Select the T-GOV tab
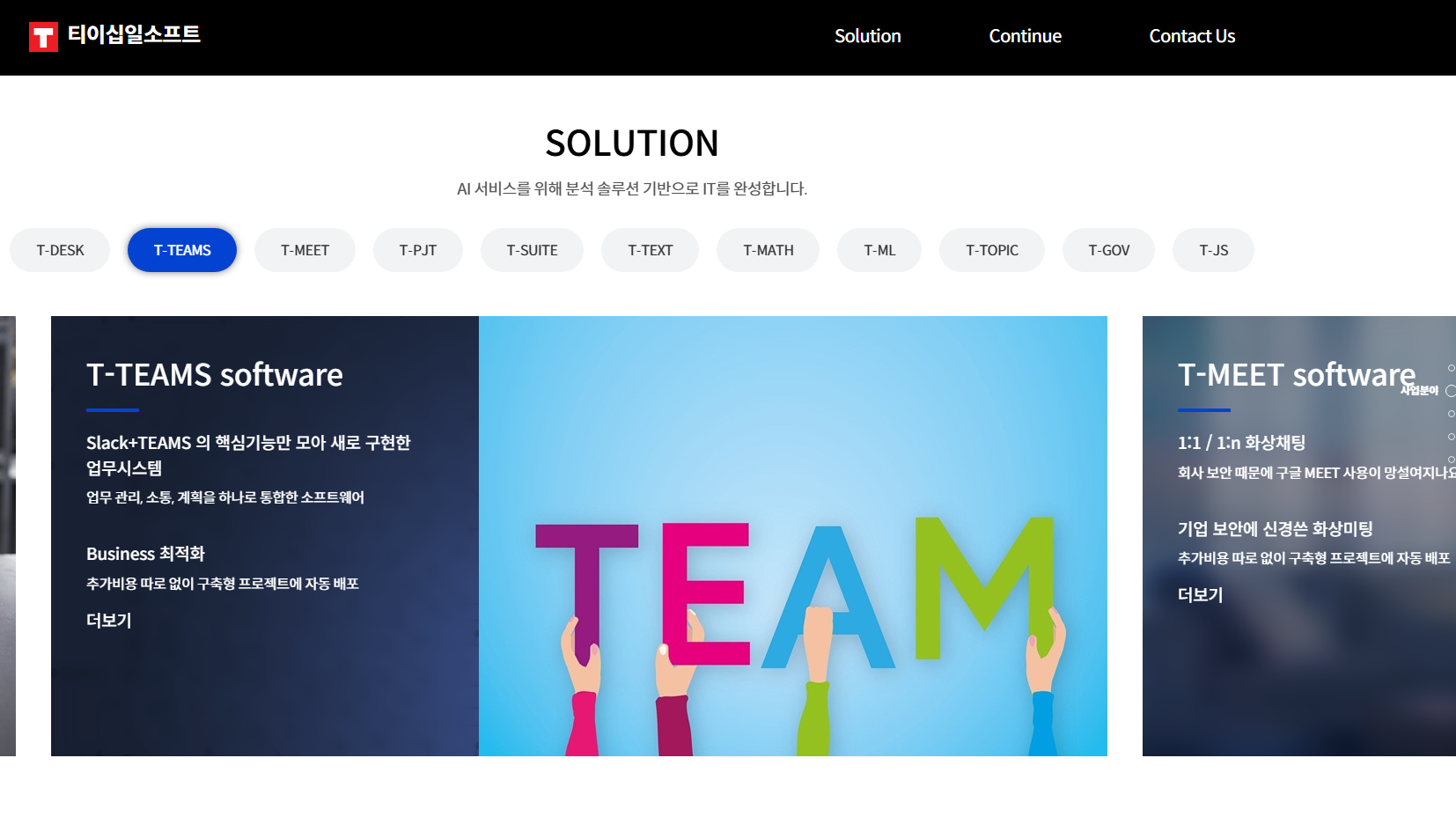Image resolution: width=1456 pixels, height=817 pixels. coord(1108,250)
